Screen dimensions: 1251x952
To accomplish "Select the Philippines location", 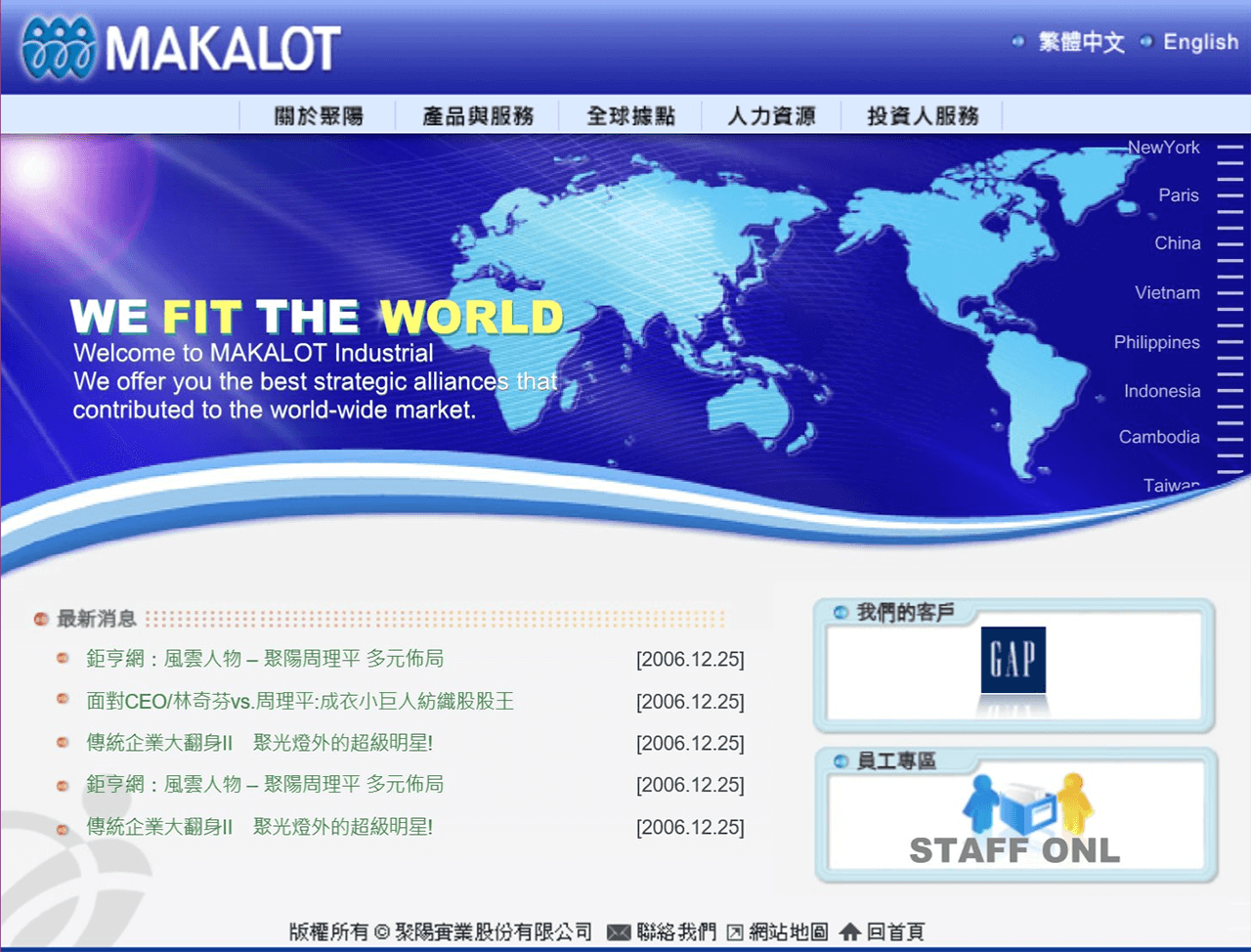I will pos(1157,343).
